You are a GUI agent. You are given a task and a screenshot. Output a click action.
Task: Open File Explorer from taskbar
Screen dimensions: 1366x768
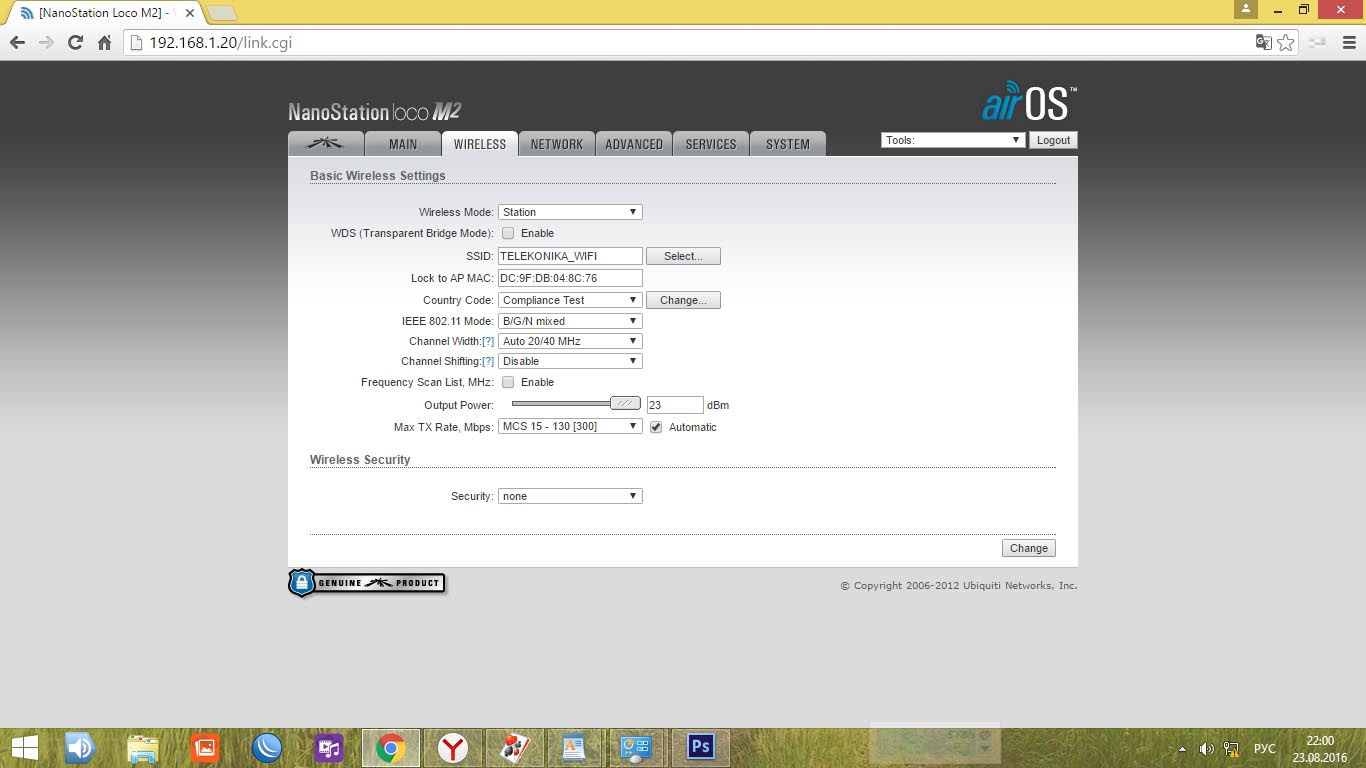click(x=143, y=747)
